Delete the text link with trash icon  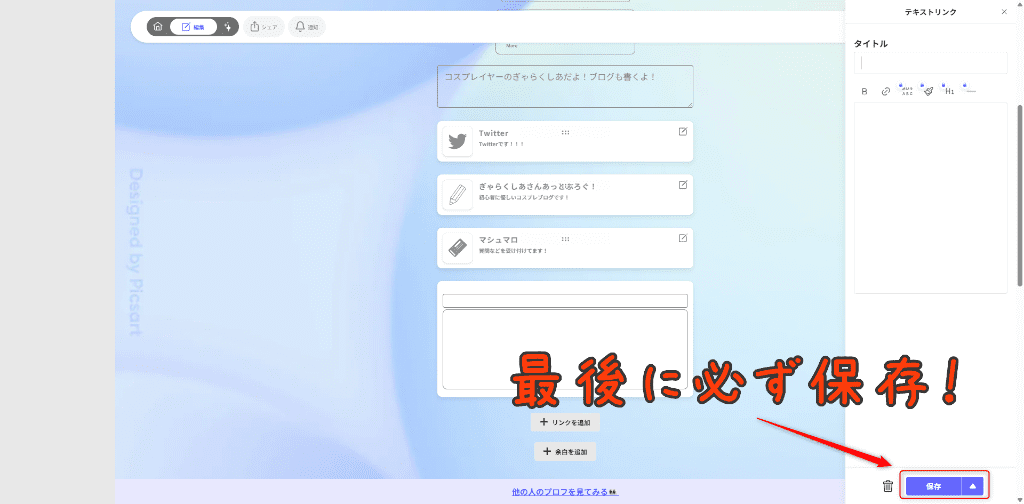888,486
